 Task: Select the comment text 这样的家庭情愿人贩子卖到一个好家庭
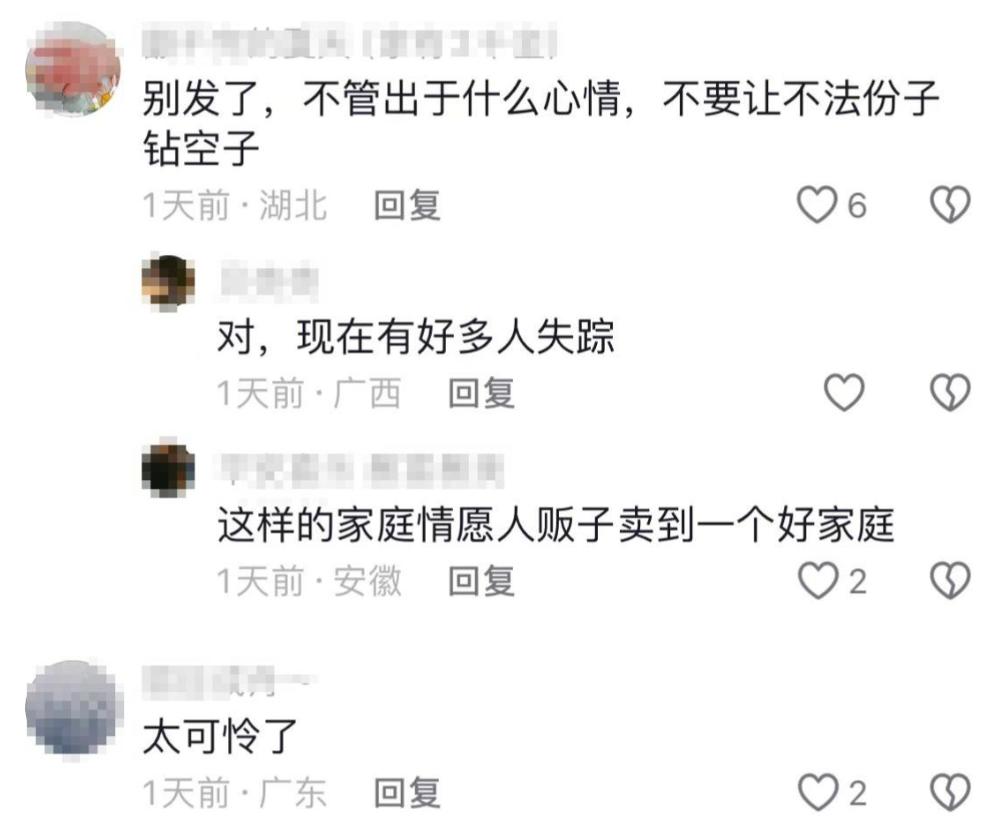pos(556,525)
